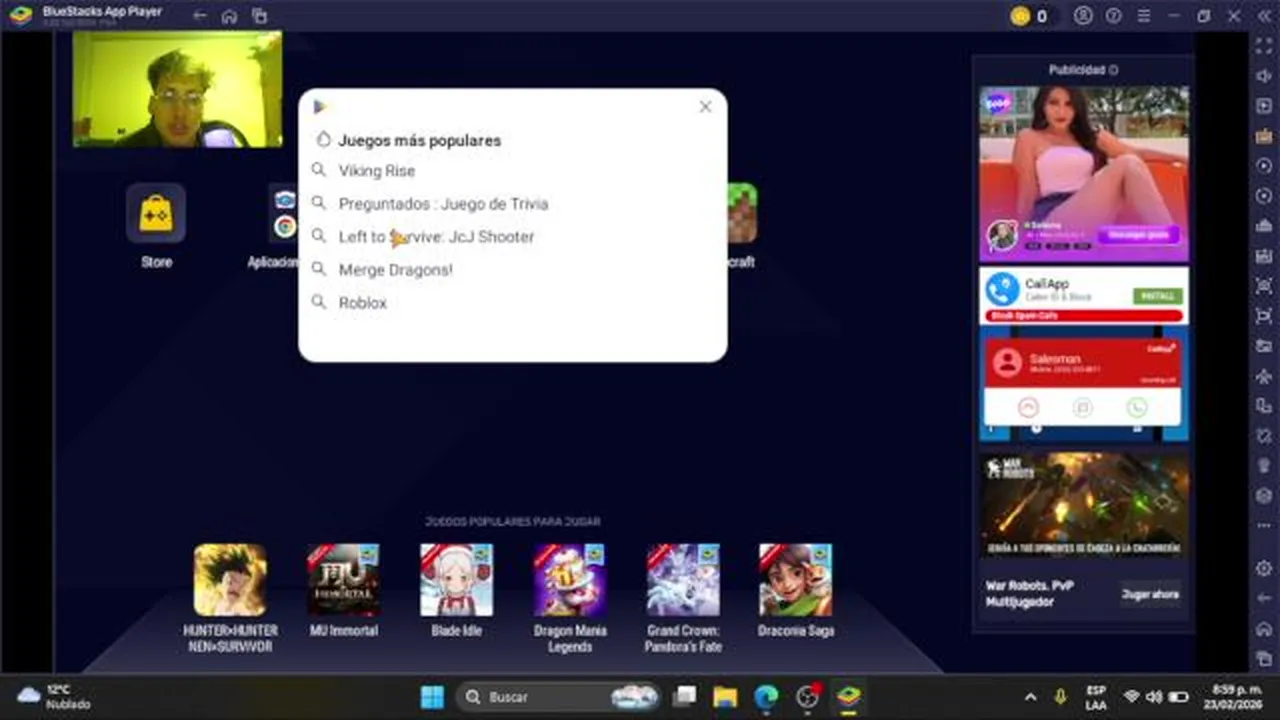Click the BlueStacks back arrow in title bar
The width and height of the screenshot is (1280, 720).
point(200,16)
